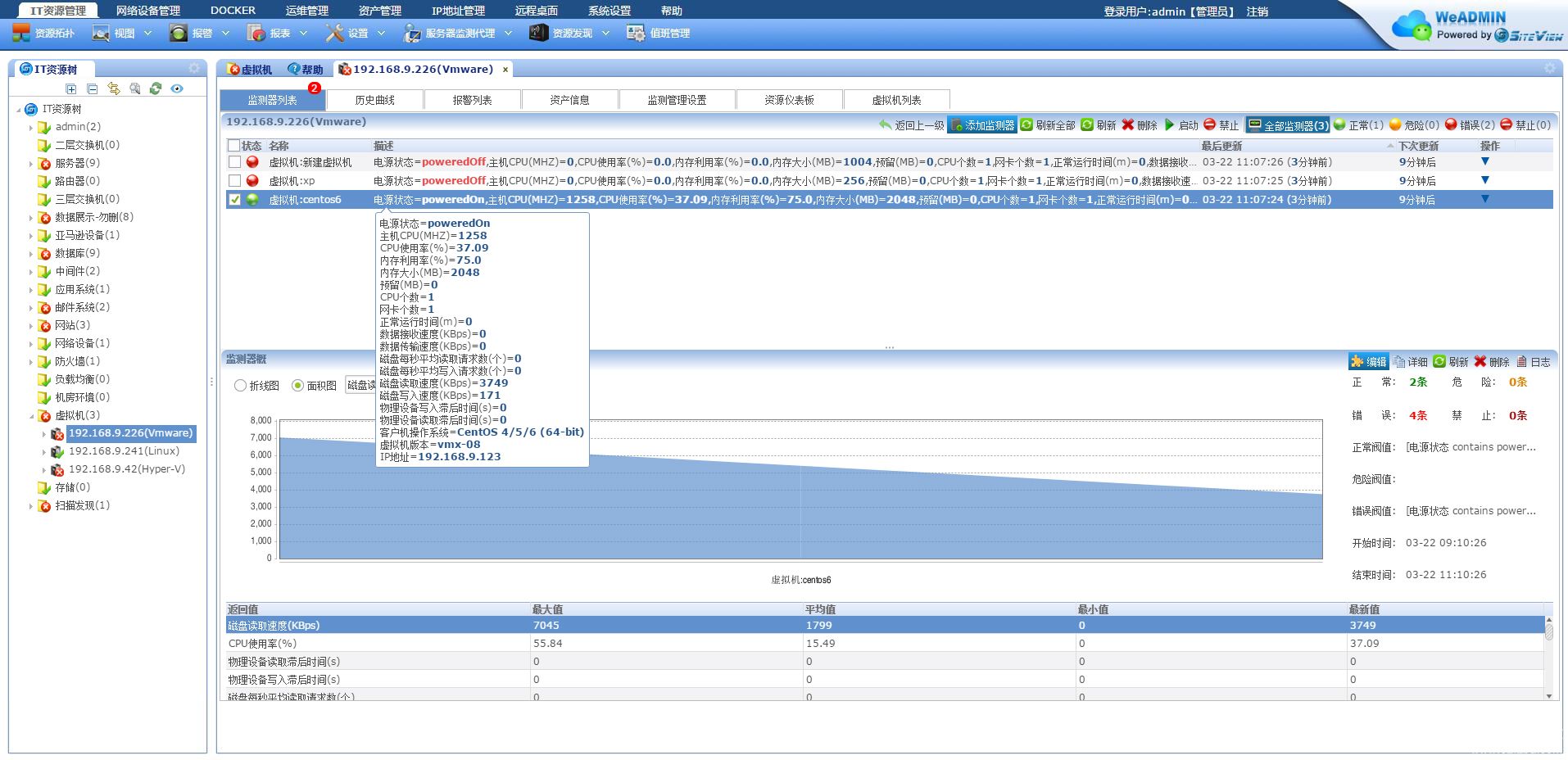The width and height of the screenshot is (1568, 760).
Task: Click 编辑 edit in the monitor overview panel
Action: [x=1368, y=361]
